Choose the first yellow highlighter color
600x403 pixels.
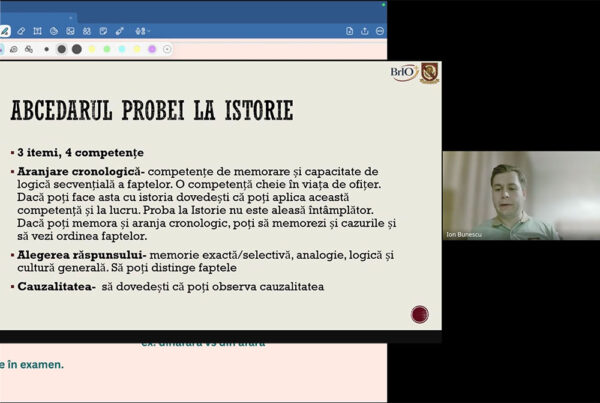92,49
